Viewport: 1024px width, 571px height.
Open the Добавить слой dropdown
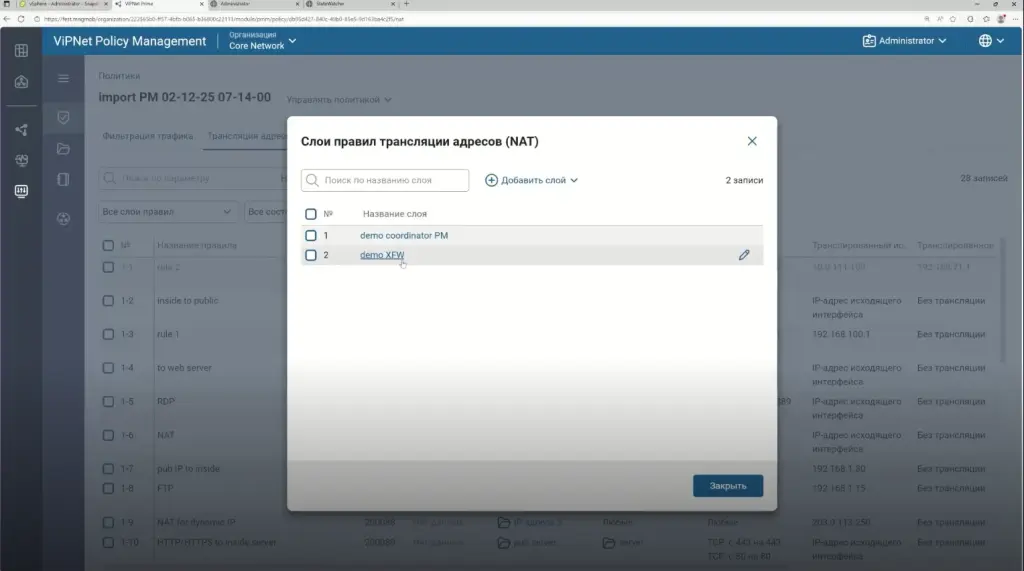pos(532,180)
